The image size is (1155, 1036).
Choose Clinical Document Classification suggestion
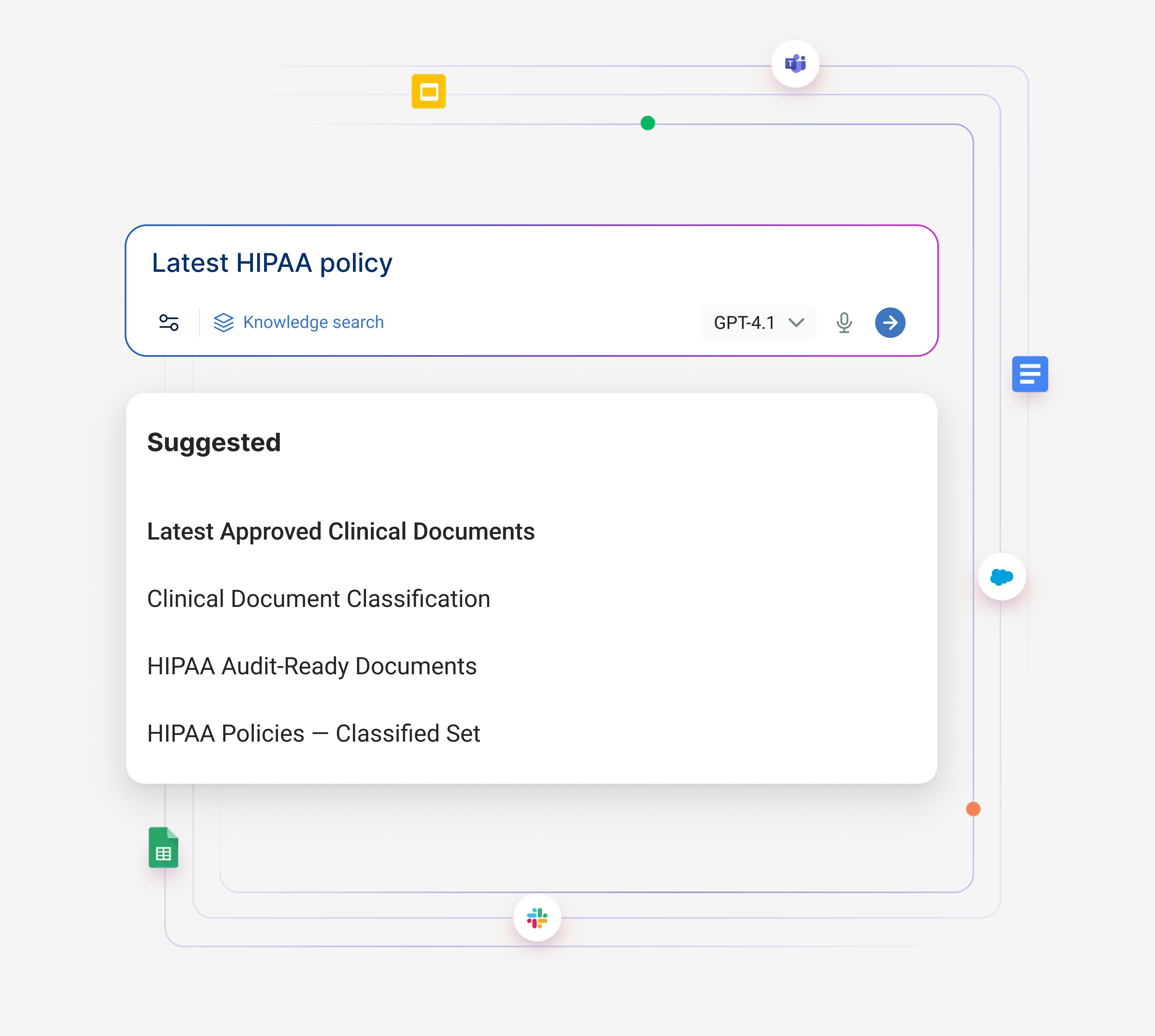point(319,599)
